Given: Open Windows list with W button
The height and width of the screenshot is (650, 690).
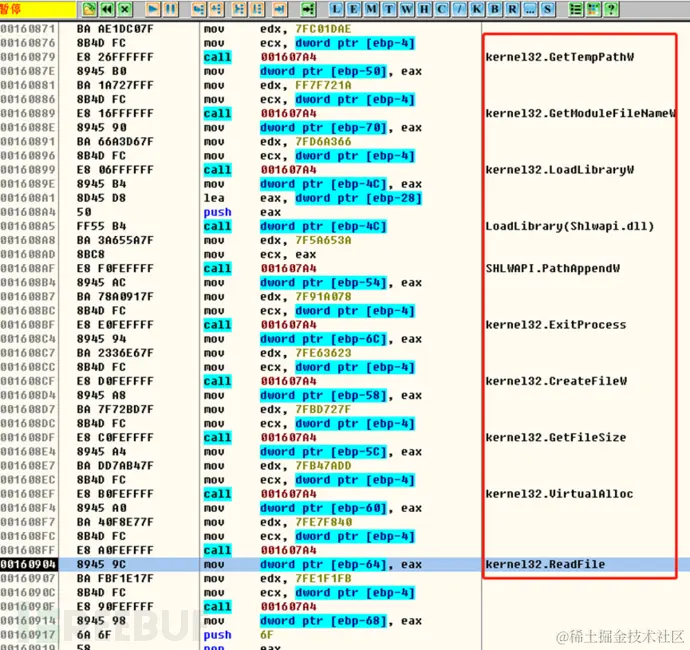Looking at the screenshot, I should coord(407,9).
